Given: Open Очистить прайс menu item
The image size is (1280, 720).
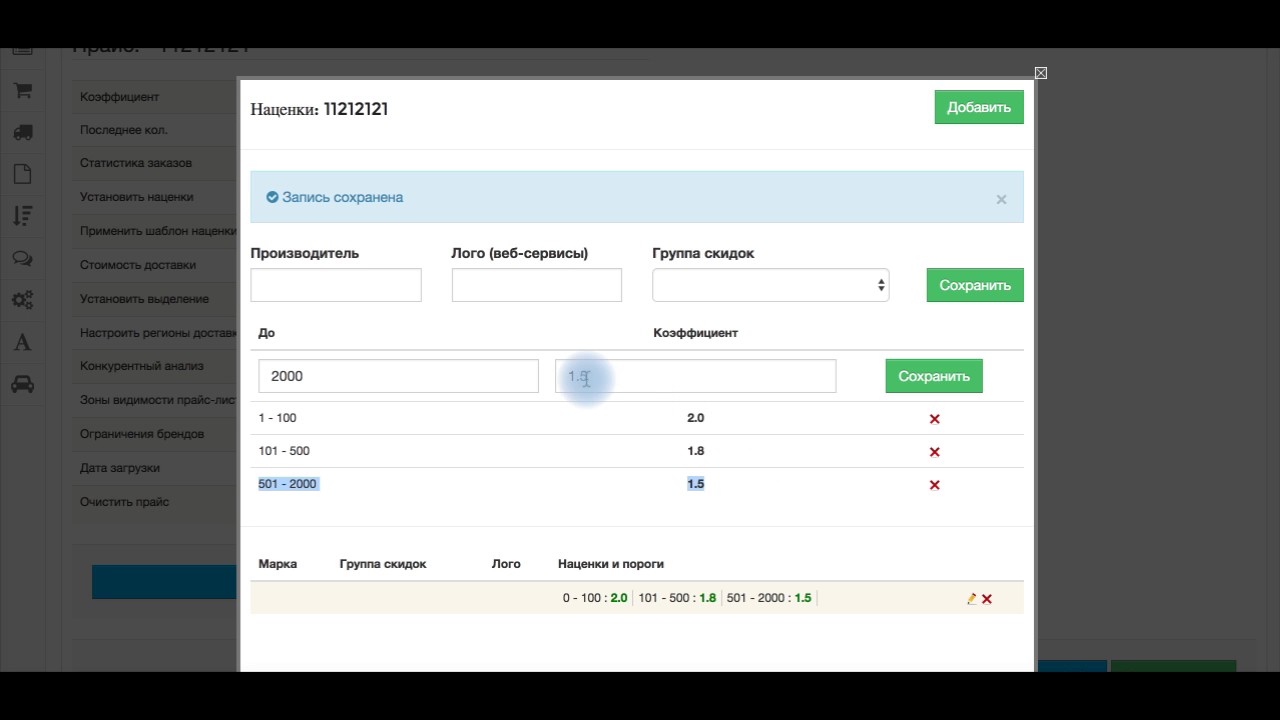Looking at the screenshot, I should [125, 502].
